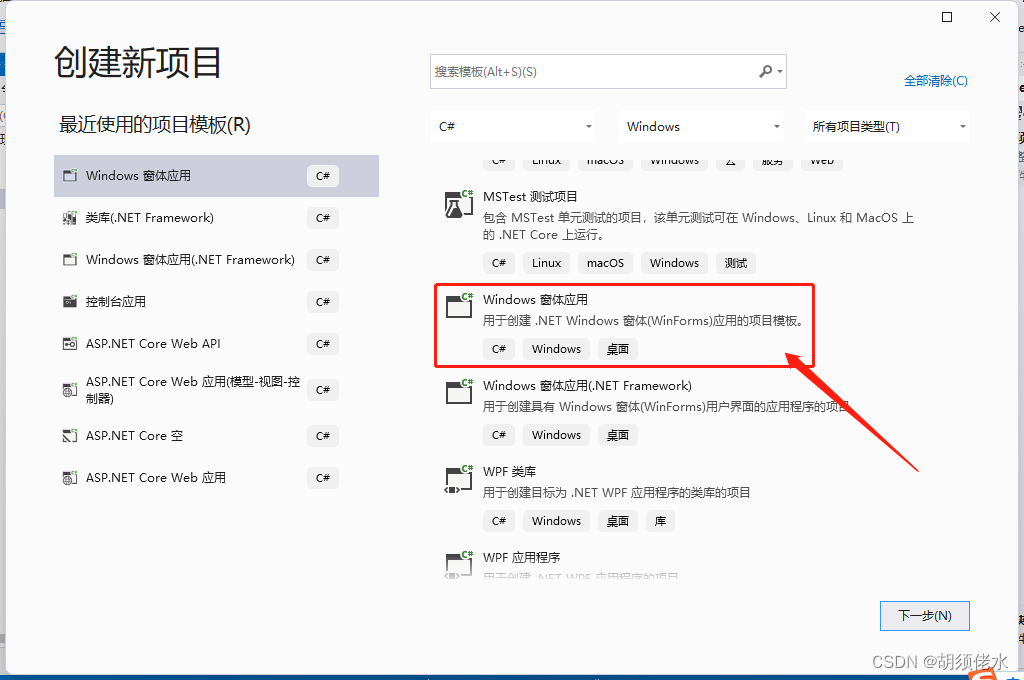Choose the MSTest 测试项目 template title
The width and height of the screenshot is (1024, 680).
[530, 196]
